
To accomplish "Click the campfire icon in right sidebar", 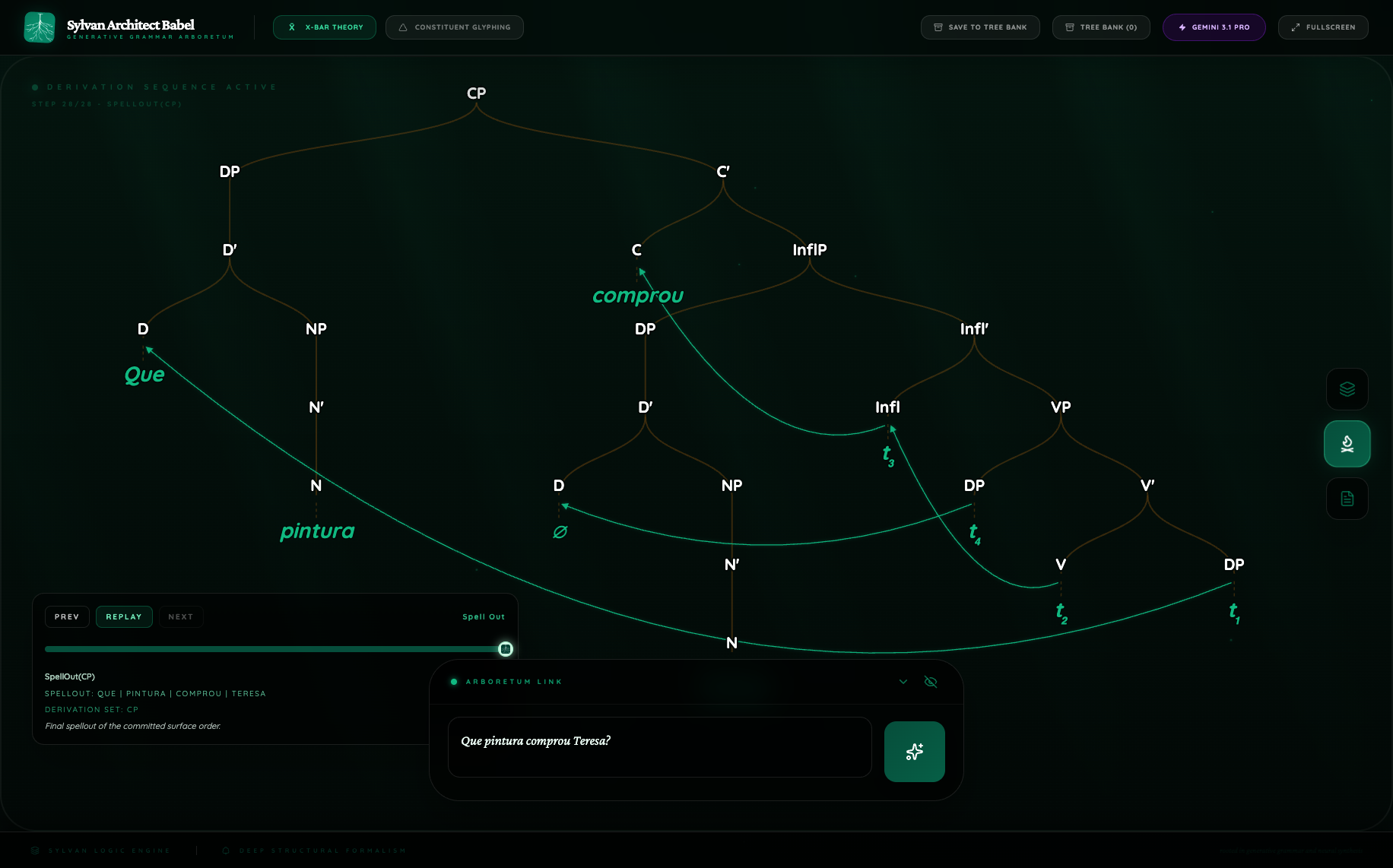I will click(x=1347, y=444).
